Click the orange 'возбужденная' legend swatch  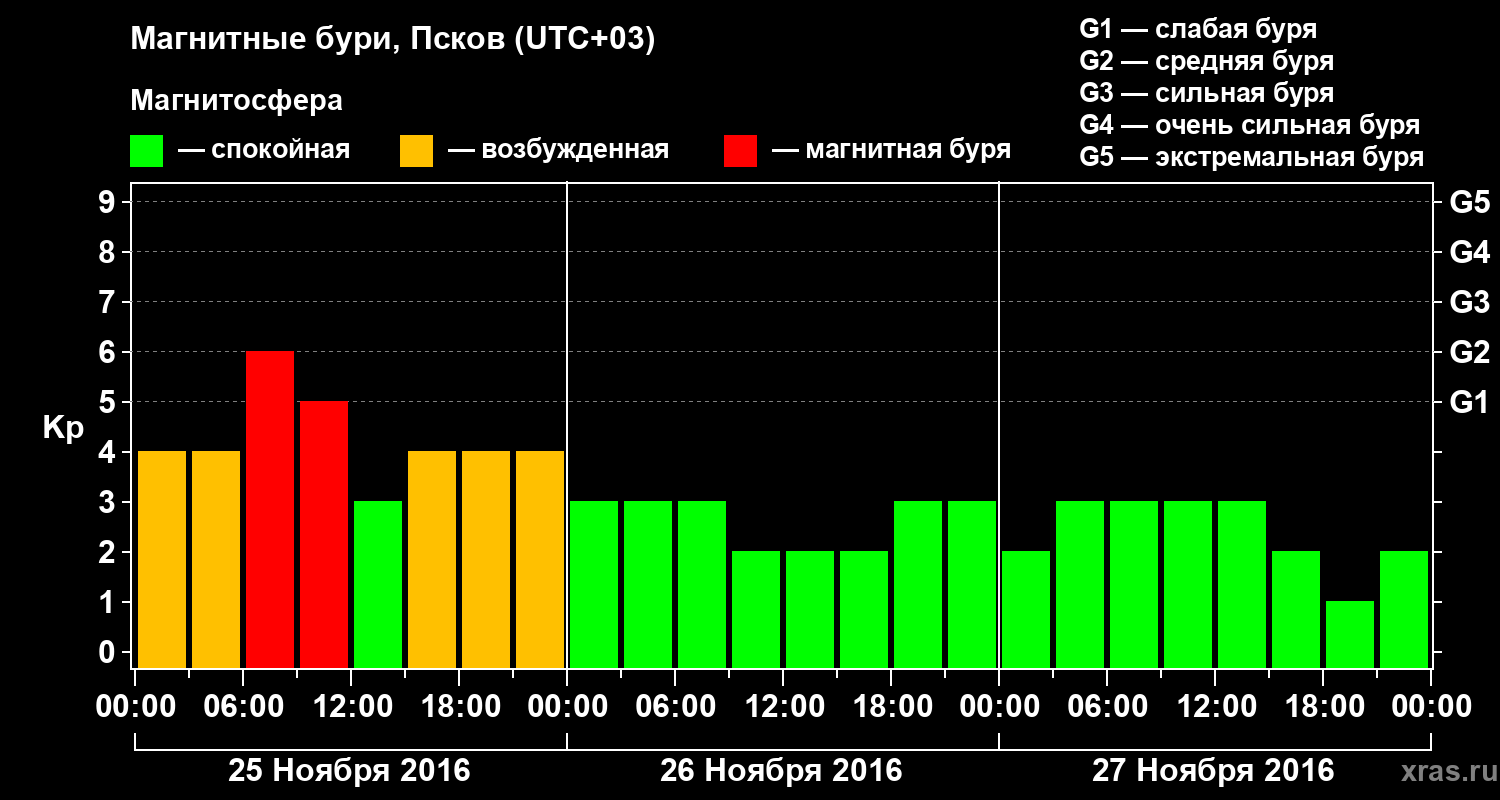tap(416, 151)
